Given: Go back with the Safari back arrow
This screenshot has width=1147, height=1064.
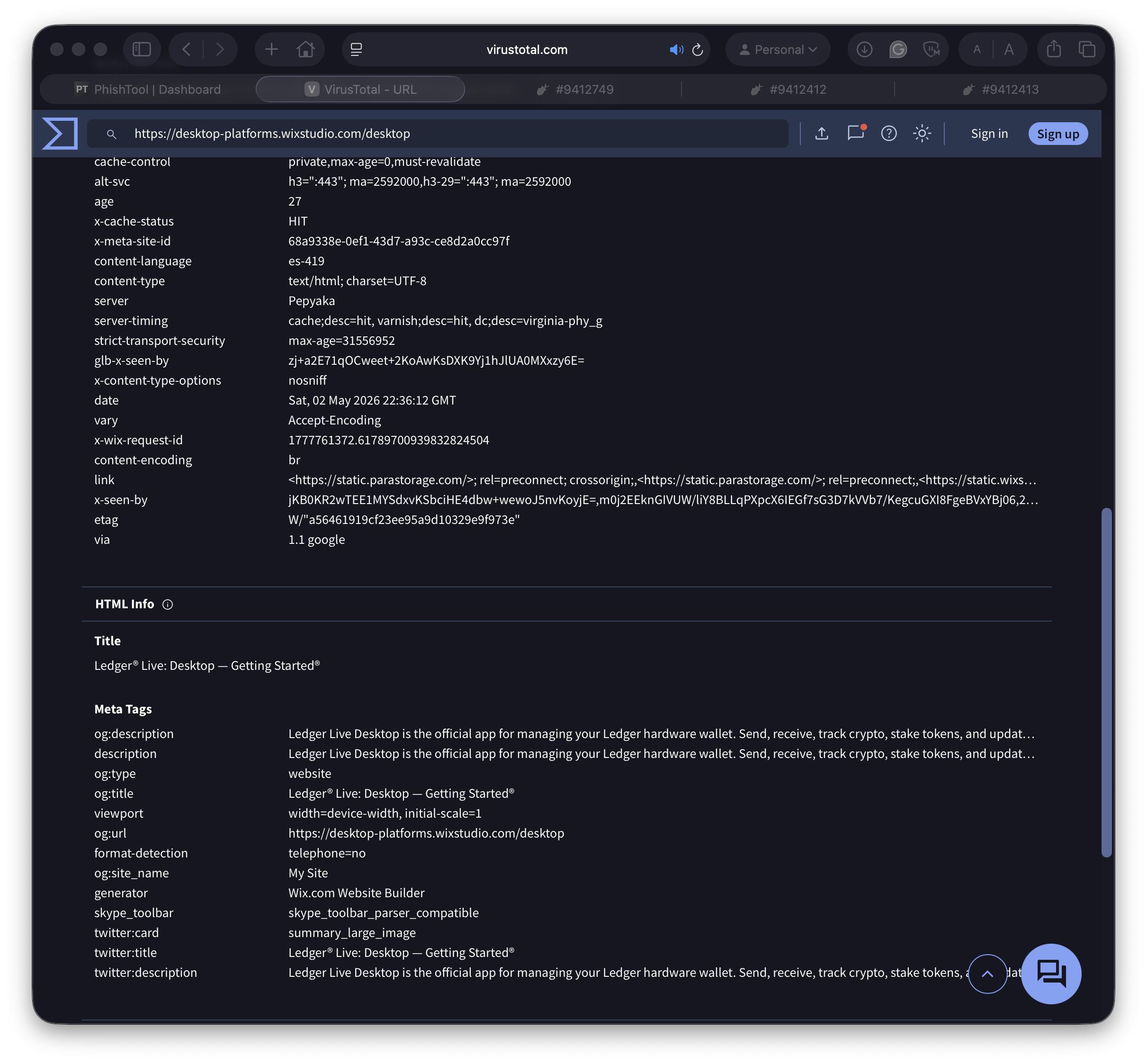Looking at the screenshot, I should pyautogui.click(x=187, y=50).
